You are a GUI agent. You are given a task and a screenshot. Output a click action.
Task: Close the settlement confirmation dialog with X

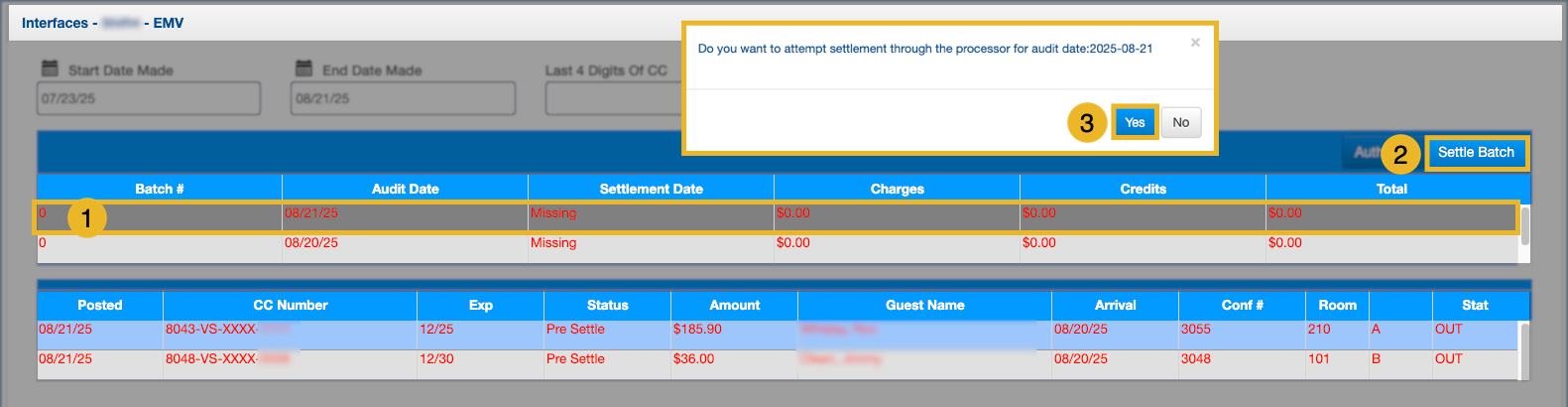point(1195,42)
